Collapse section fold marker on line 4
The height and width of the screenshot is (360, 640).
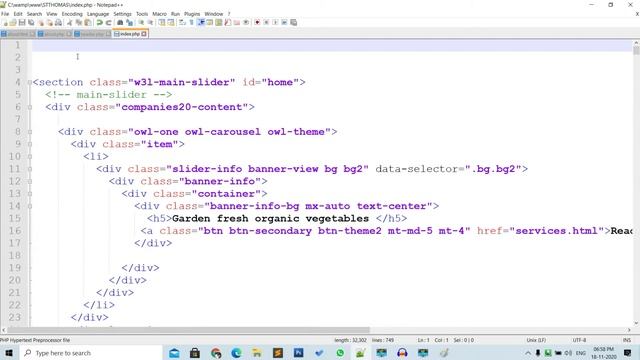pyautogui.click(x=30, y=82)
